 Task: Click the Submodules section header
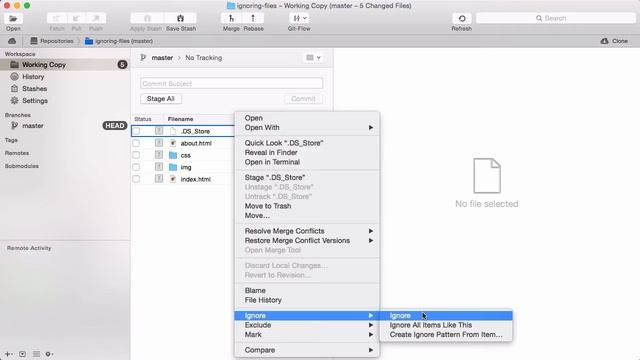[x=22, y=166]
